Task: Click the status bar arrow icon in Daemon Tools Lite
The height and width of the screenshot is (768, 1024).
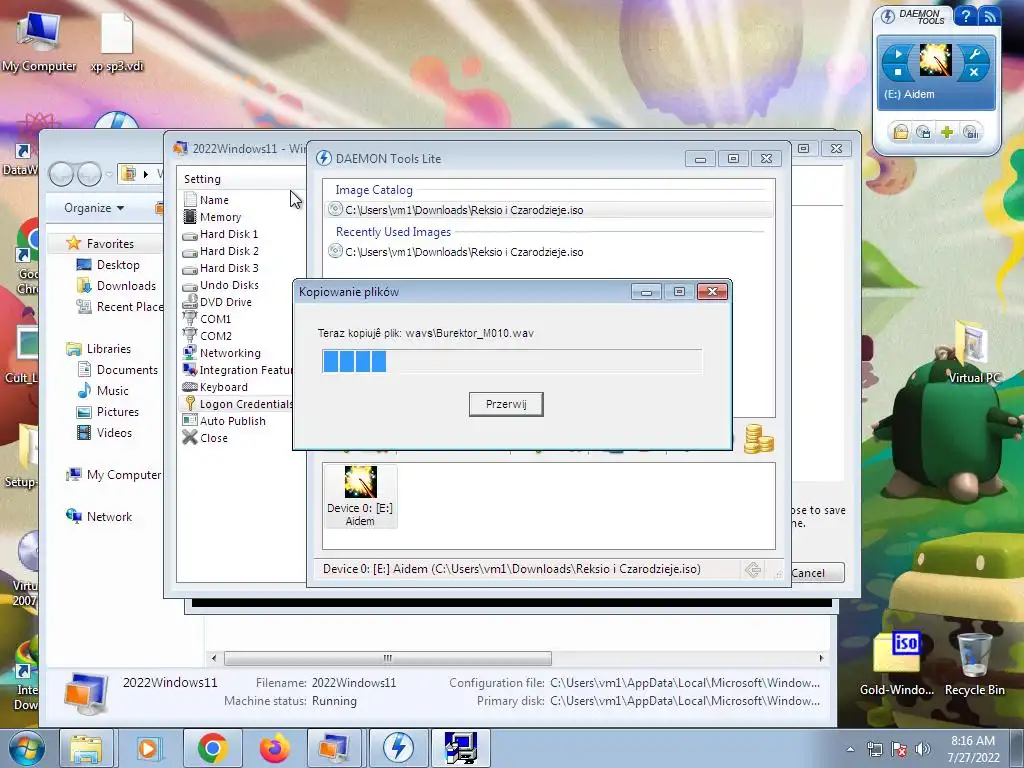Action: [752, 569]
